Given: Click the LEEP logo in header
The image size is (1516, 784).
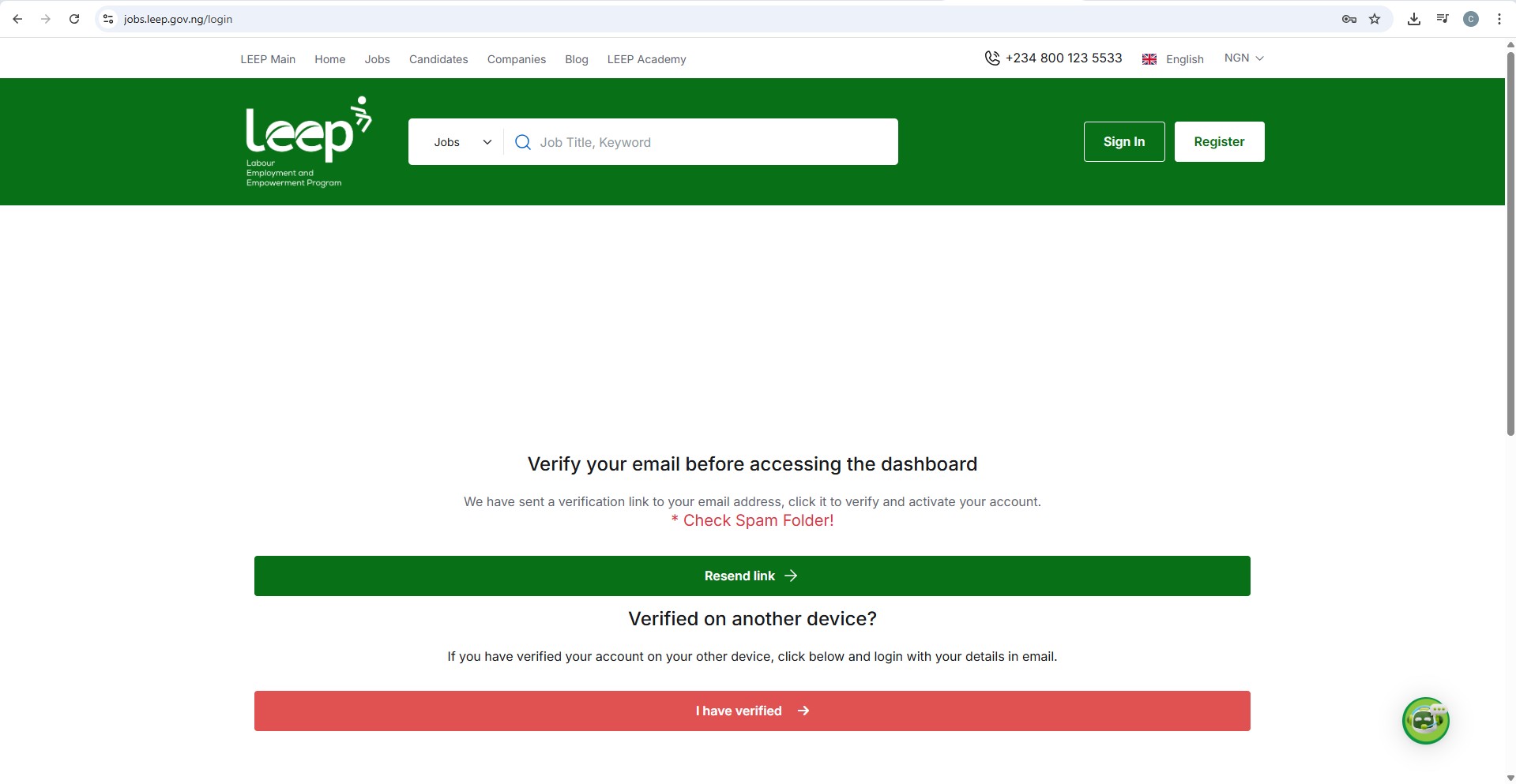Looking at the screenshot, I should [307, 141].
